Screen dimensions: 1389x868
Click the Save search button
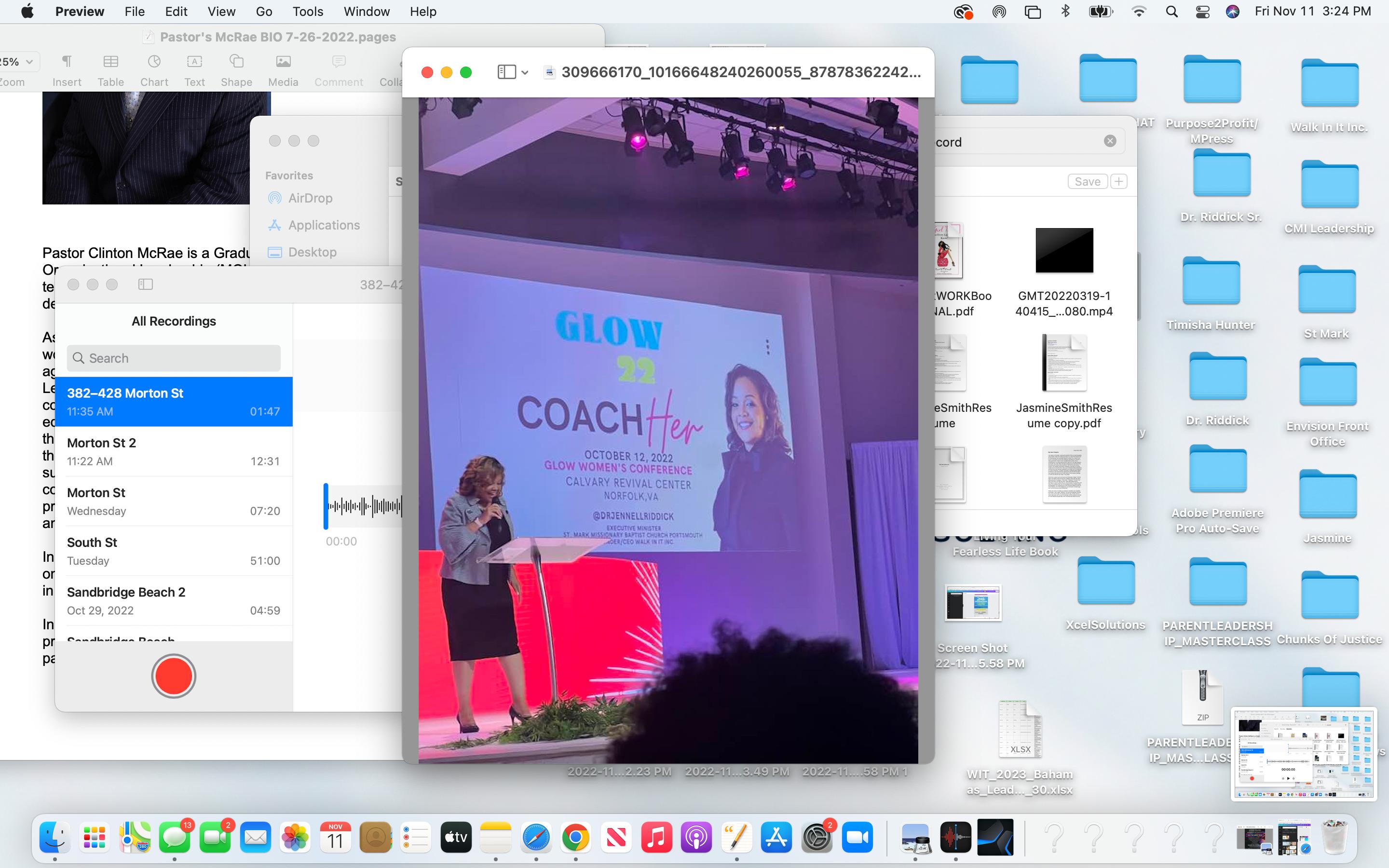click(1087, 181)
